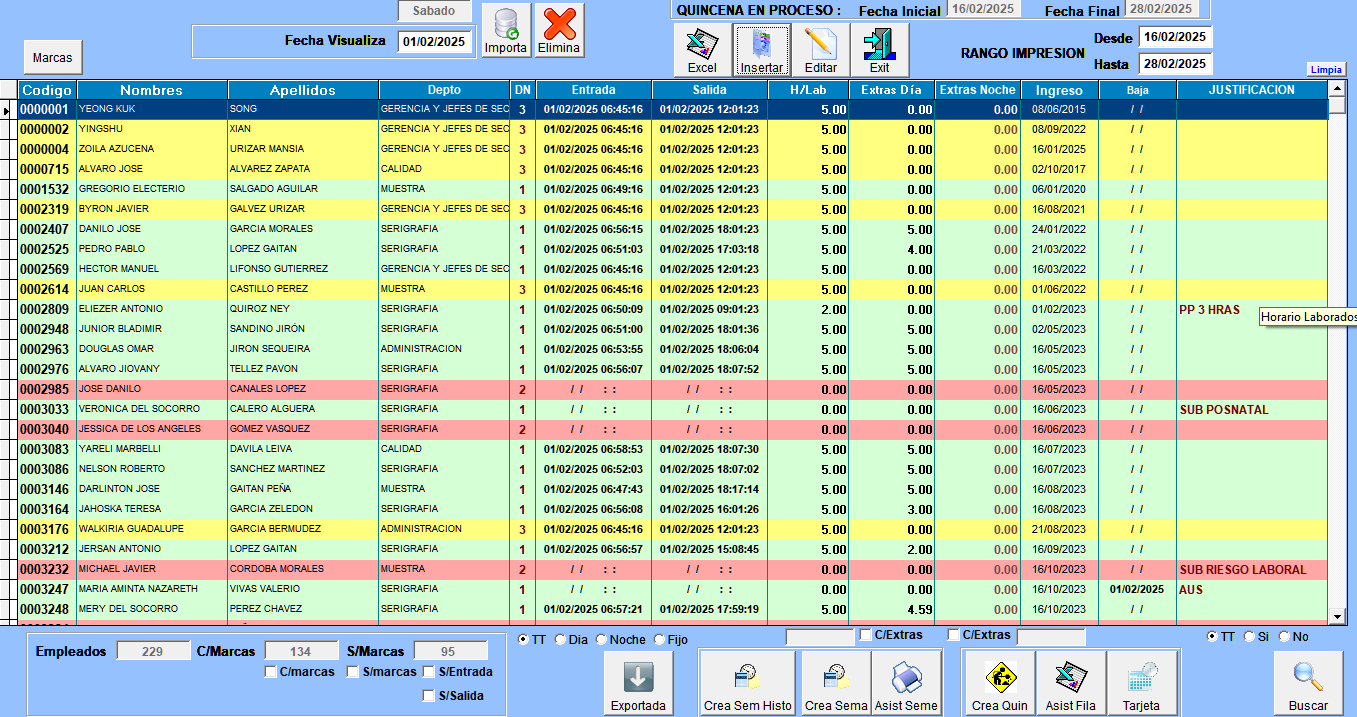Click the Apellidos column header
Image resolution: width=1357 pixels, height=717 pixels.
pyautogui.click(x=302, y=90)
